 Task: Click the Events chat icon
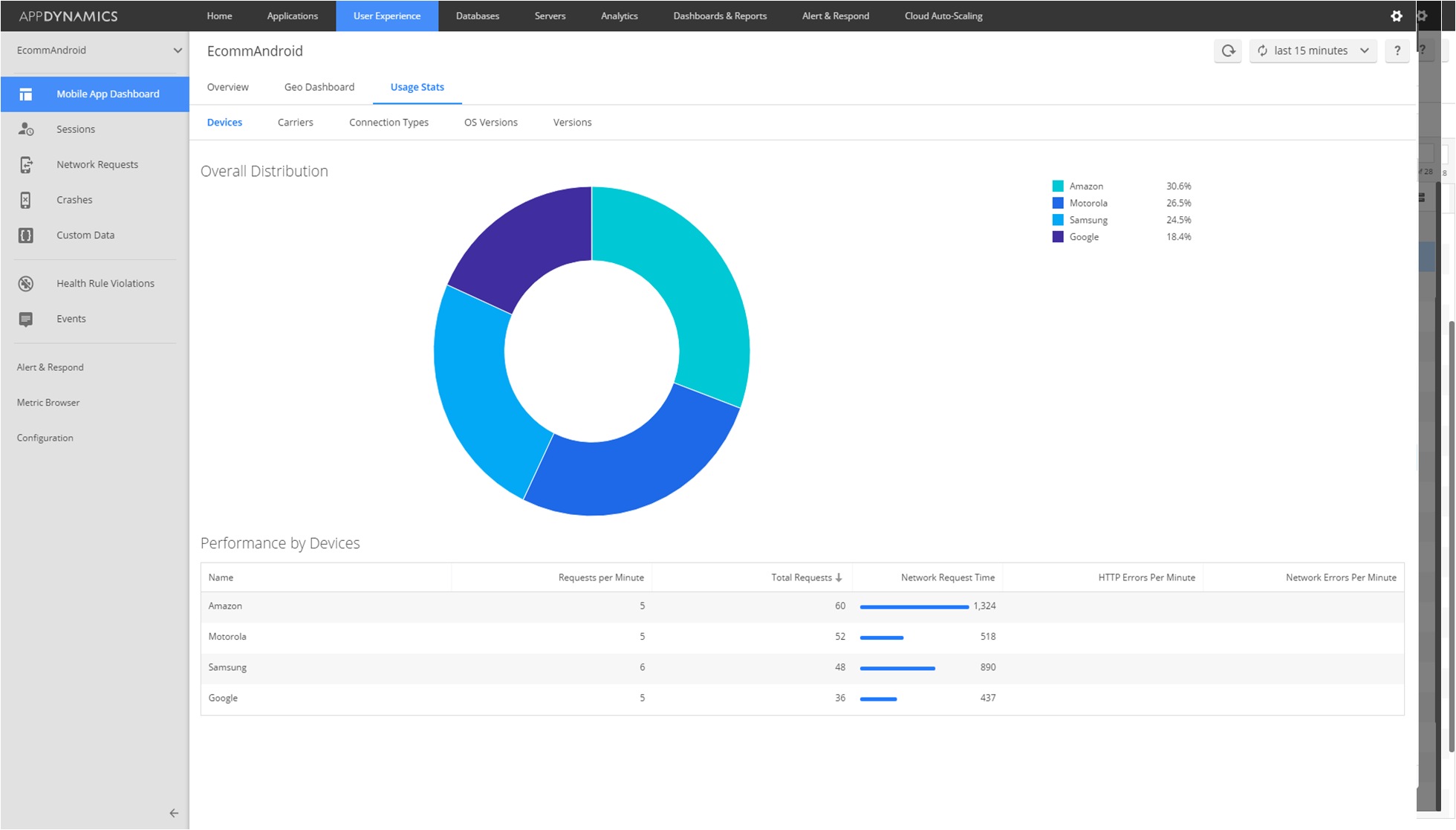click(26, 320)
